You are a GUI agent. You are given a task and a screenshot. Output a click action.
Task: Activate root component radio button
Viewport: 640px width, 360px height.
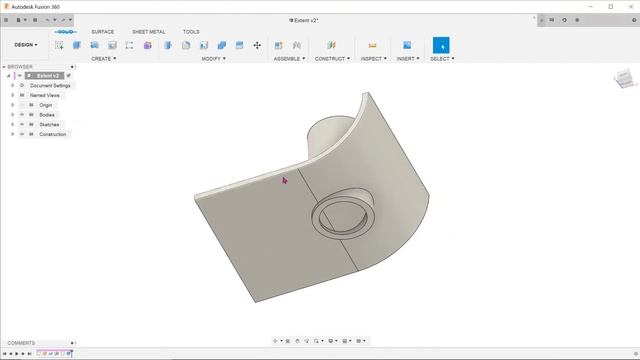69,76
